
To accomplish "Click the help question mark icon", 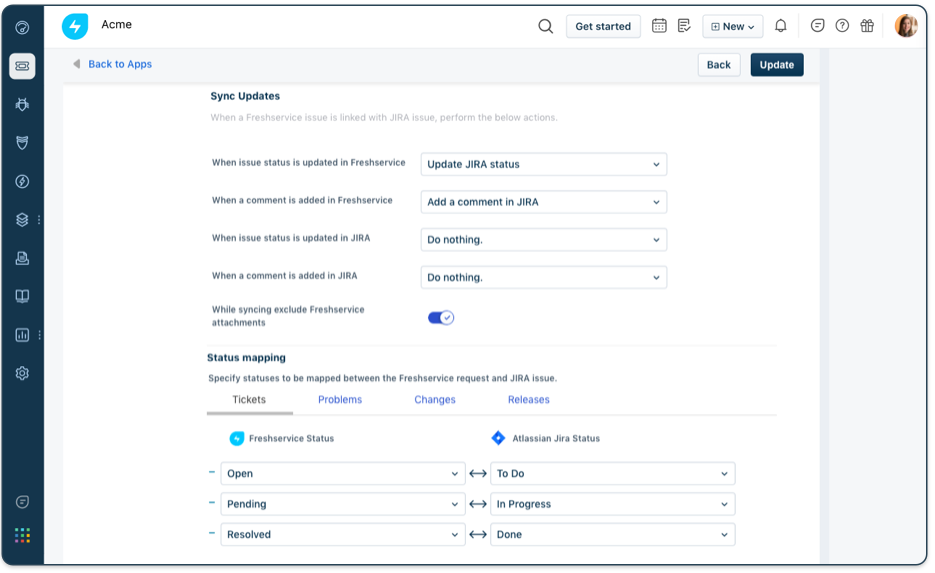I will click(842, 26).
